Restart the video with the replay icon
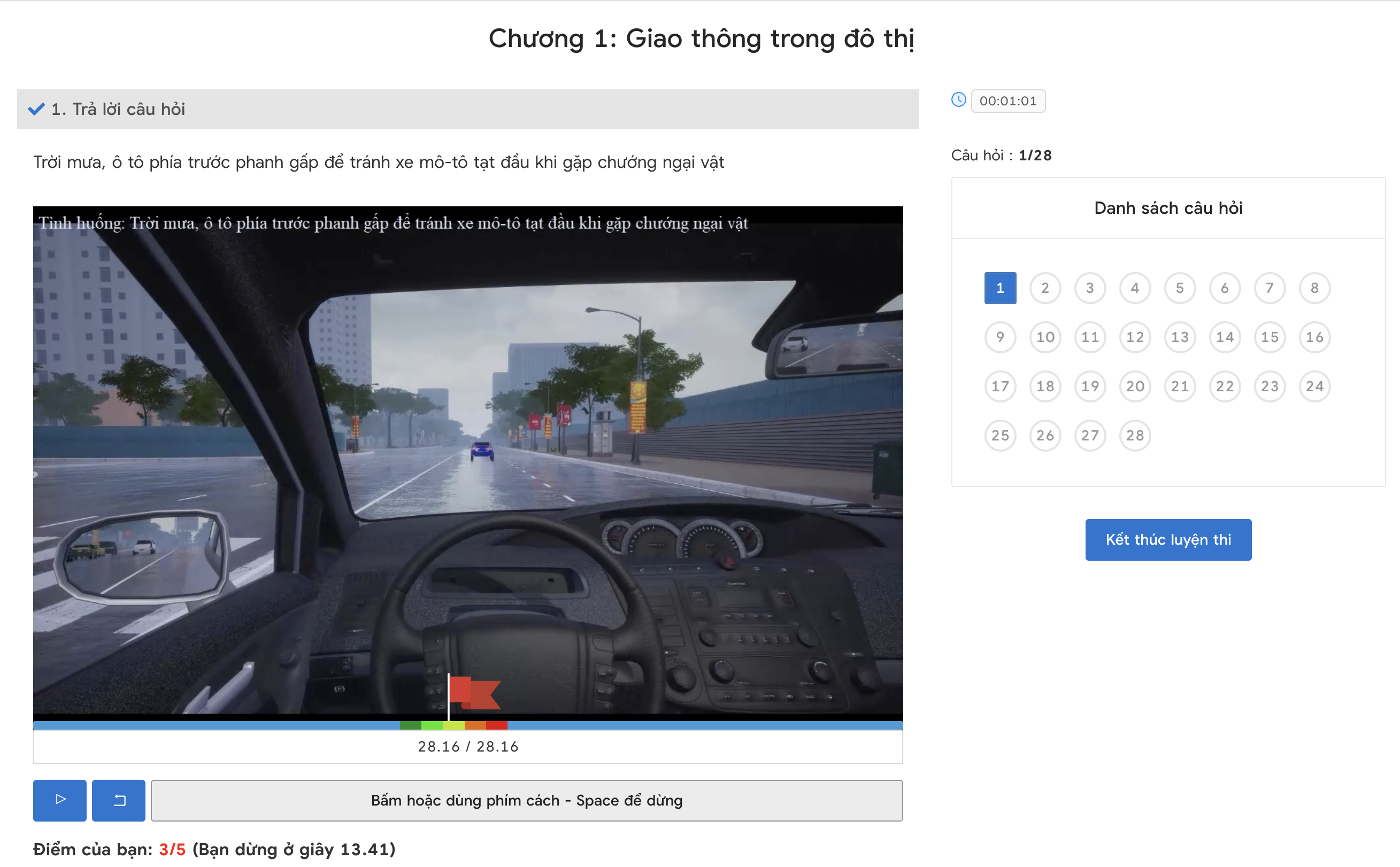The image size is (1400, 867). point(119,801)
